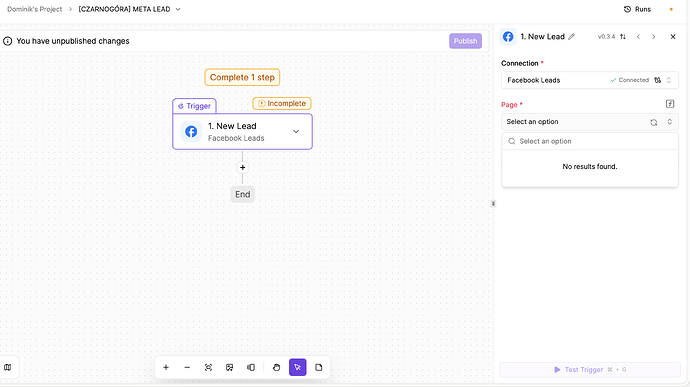Open the Facebook Leads connection dropdown
690x387 pixels.
pos(590,80)
